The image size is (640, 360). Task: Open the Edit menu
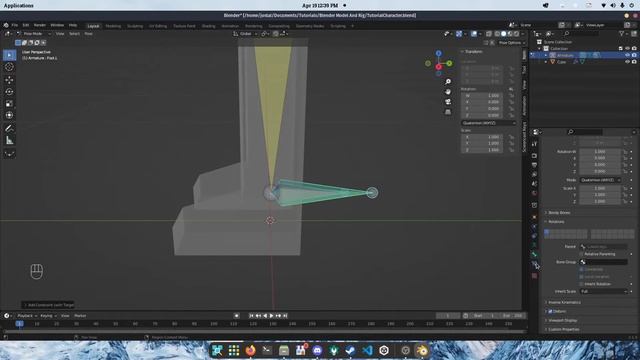[26, 25]
